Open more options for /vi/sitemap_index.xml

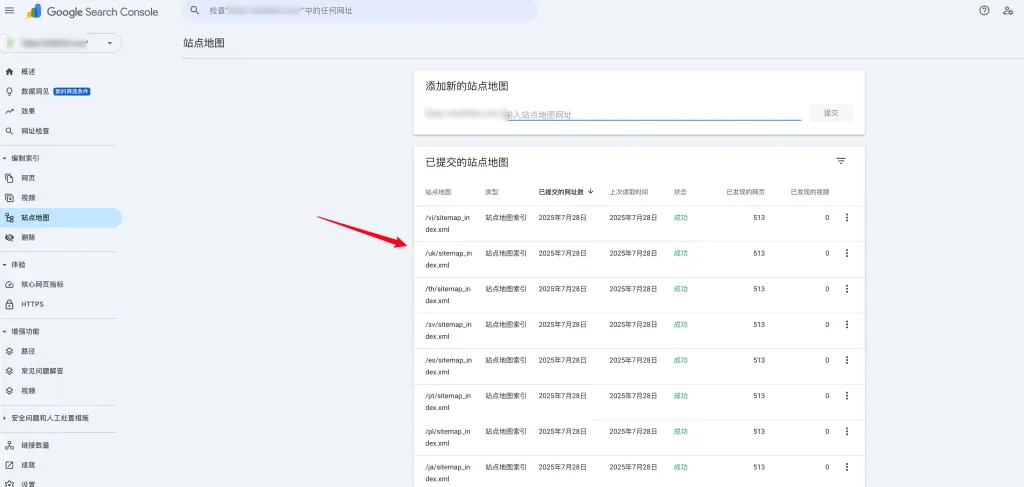847,217
